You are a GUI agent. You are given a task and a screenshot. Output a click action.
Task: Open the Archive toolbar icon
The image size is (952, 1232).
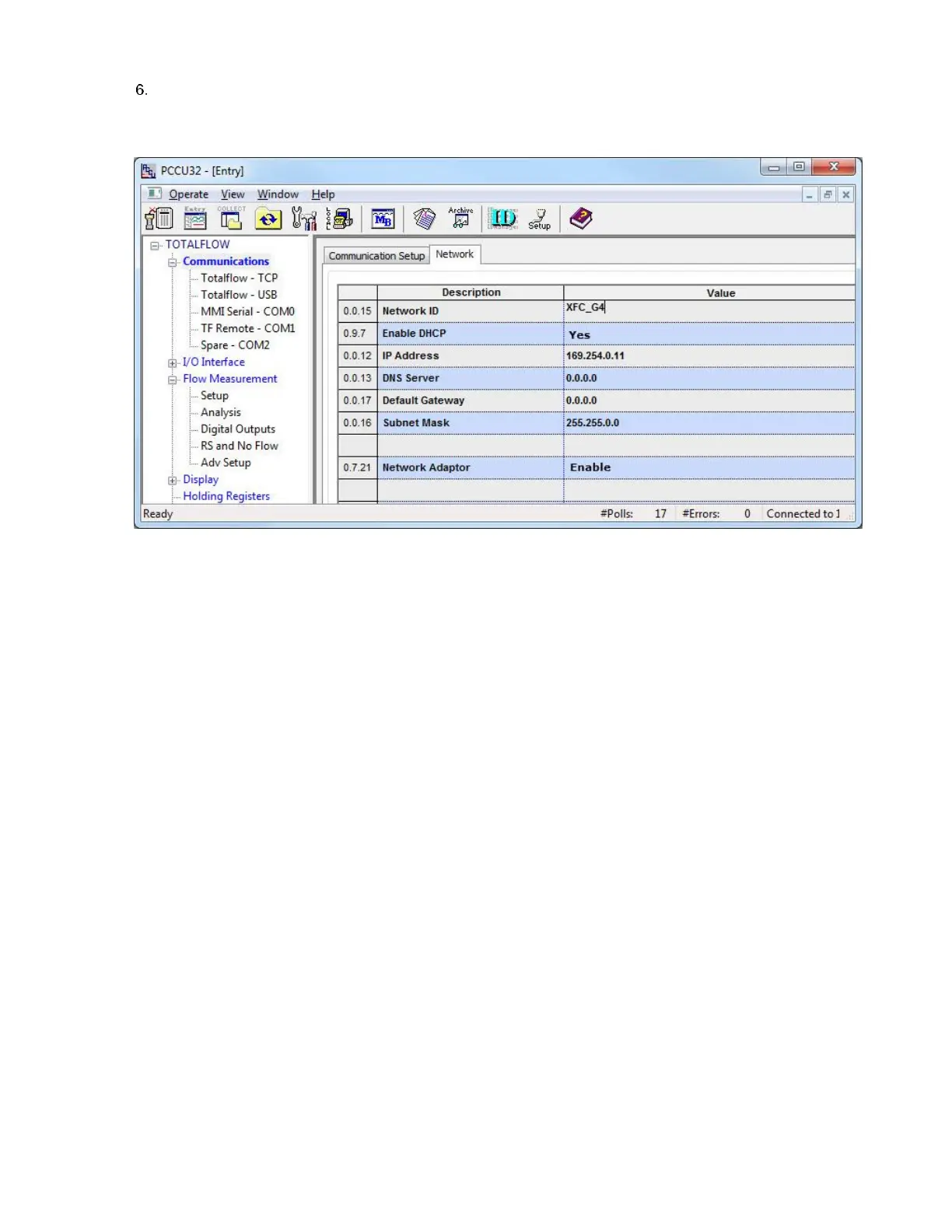[460, 219]
